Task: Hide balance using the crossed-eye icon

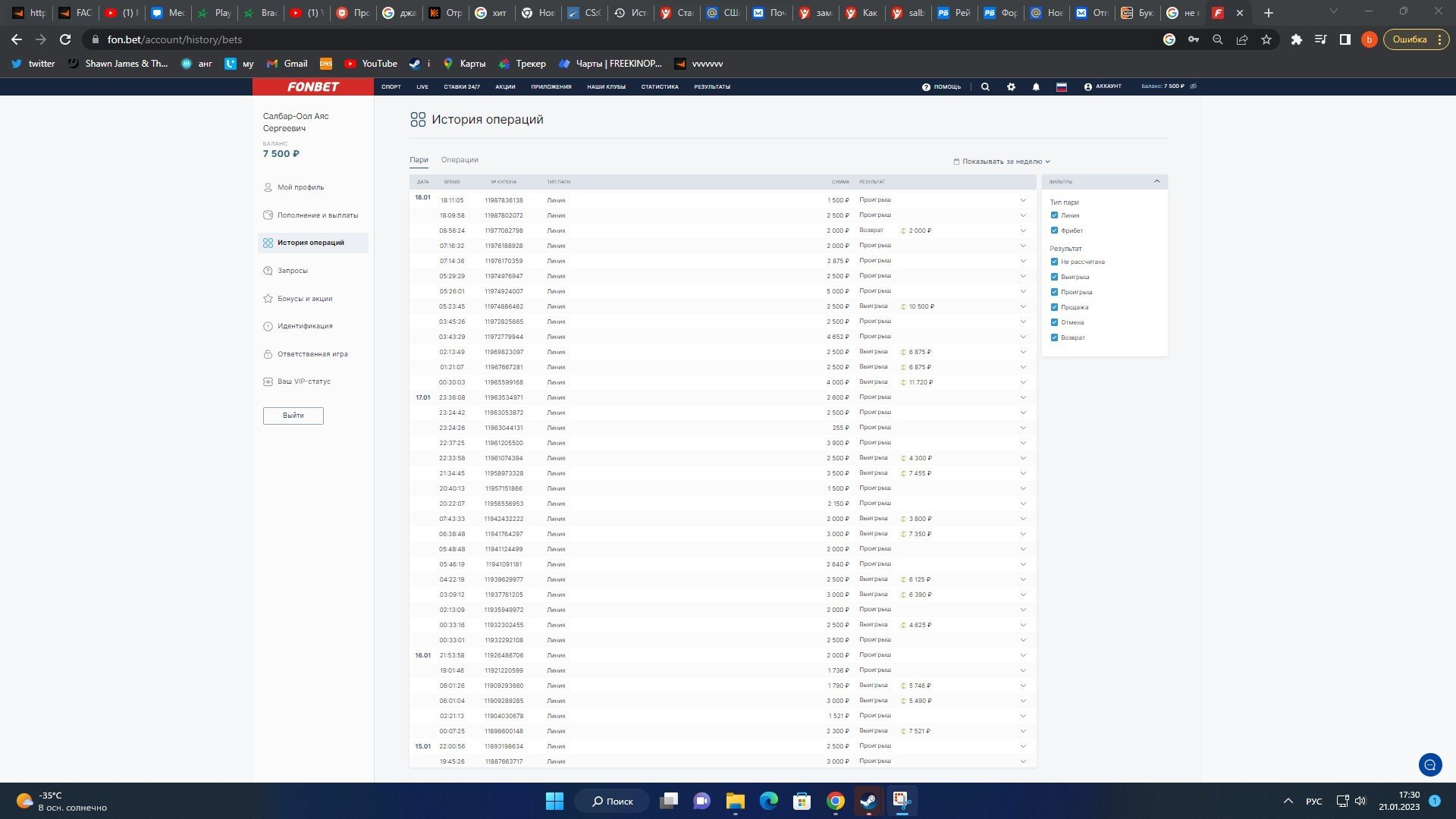Action: (1193, 86)
